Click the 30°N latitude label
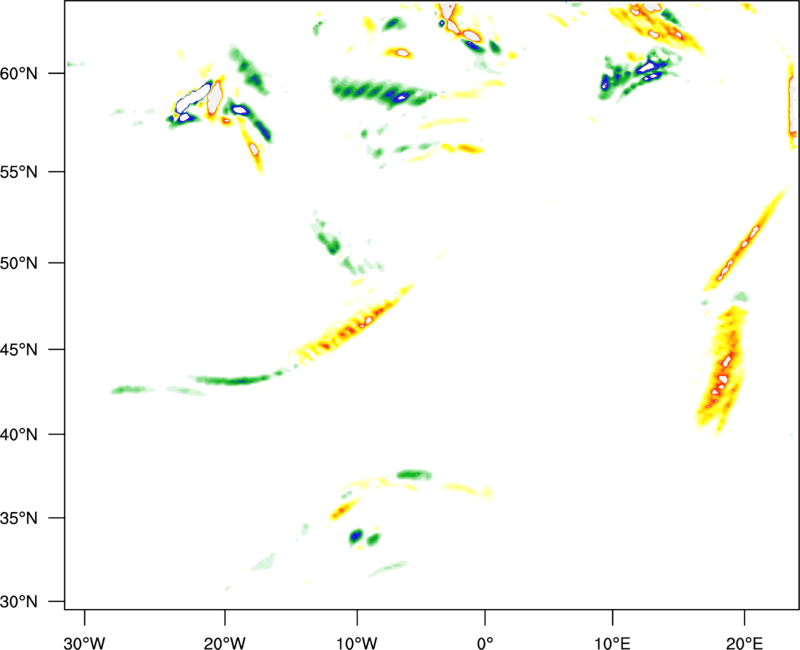 coord(18,601)
